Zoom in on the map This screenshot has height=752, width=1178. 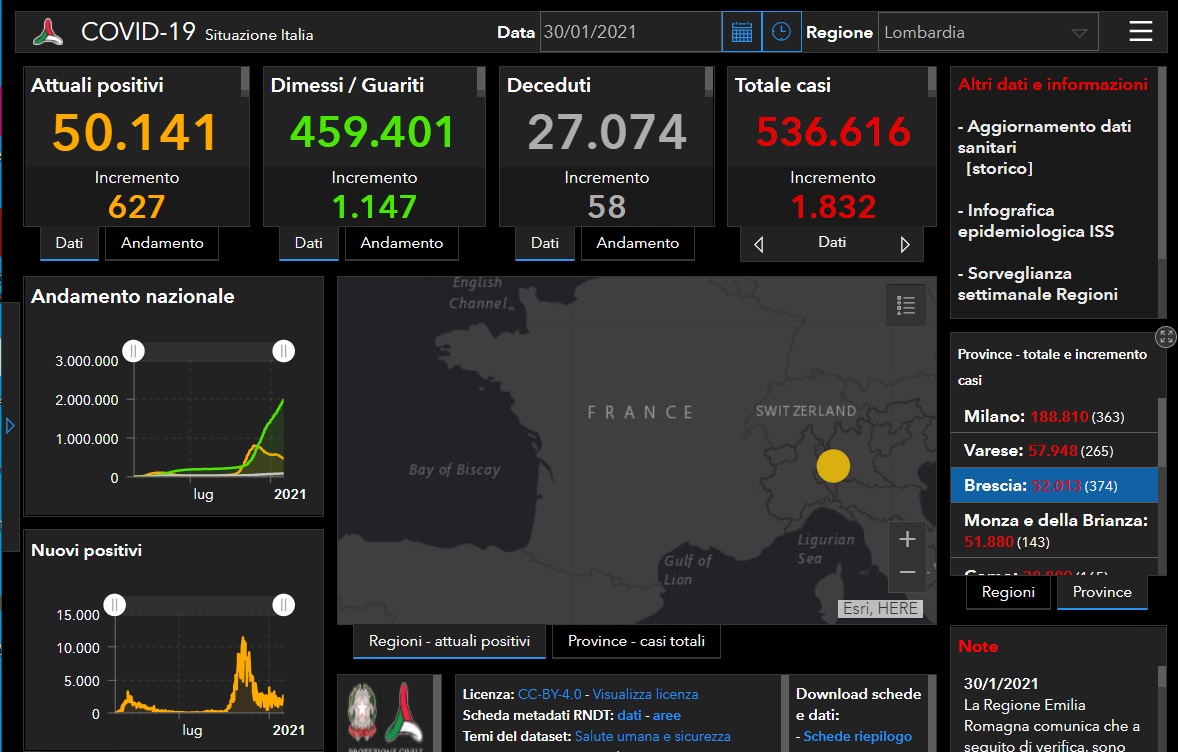[907, 540]
